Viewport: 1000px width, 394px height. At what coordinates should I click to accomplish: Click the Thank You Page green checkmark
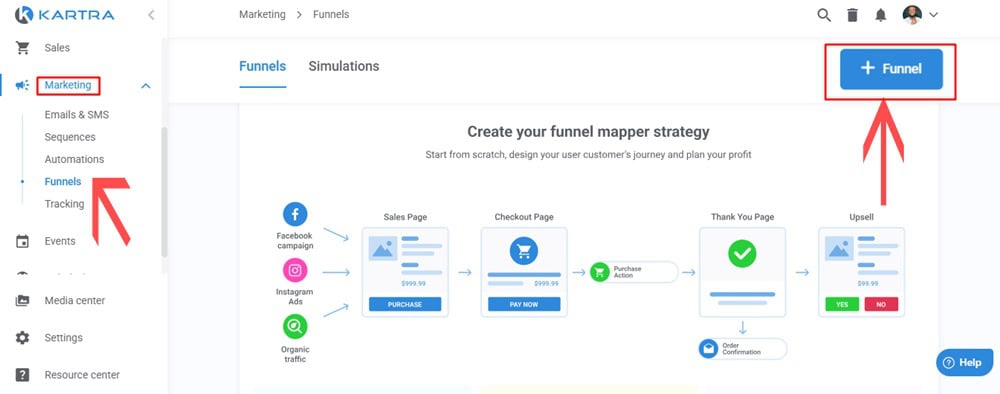pyautogui.click(x=742, y=254)
